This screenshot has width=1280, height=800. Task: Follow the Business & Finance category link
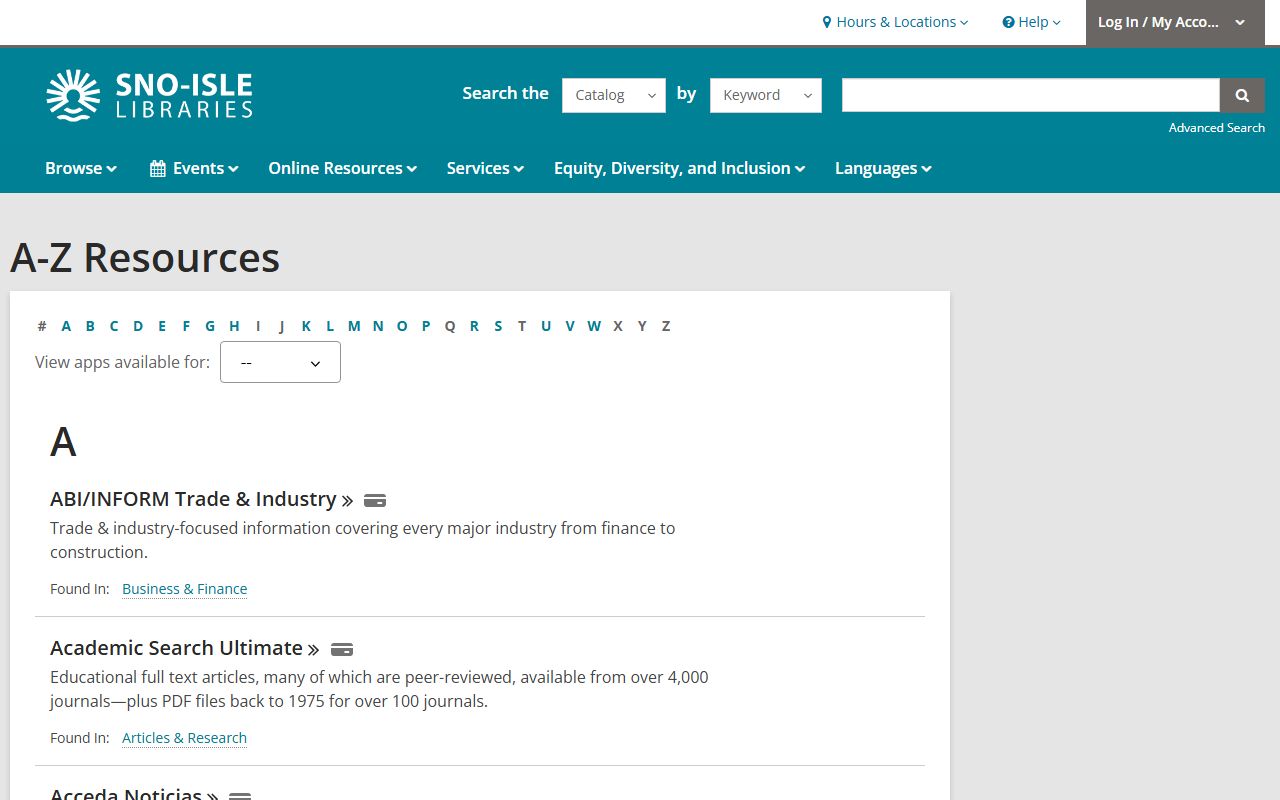[x=184, y=589]
